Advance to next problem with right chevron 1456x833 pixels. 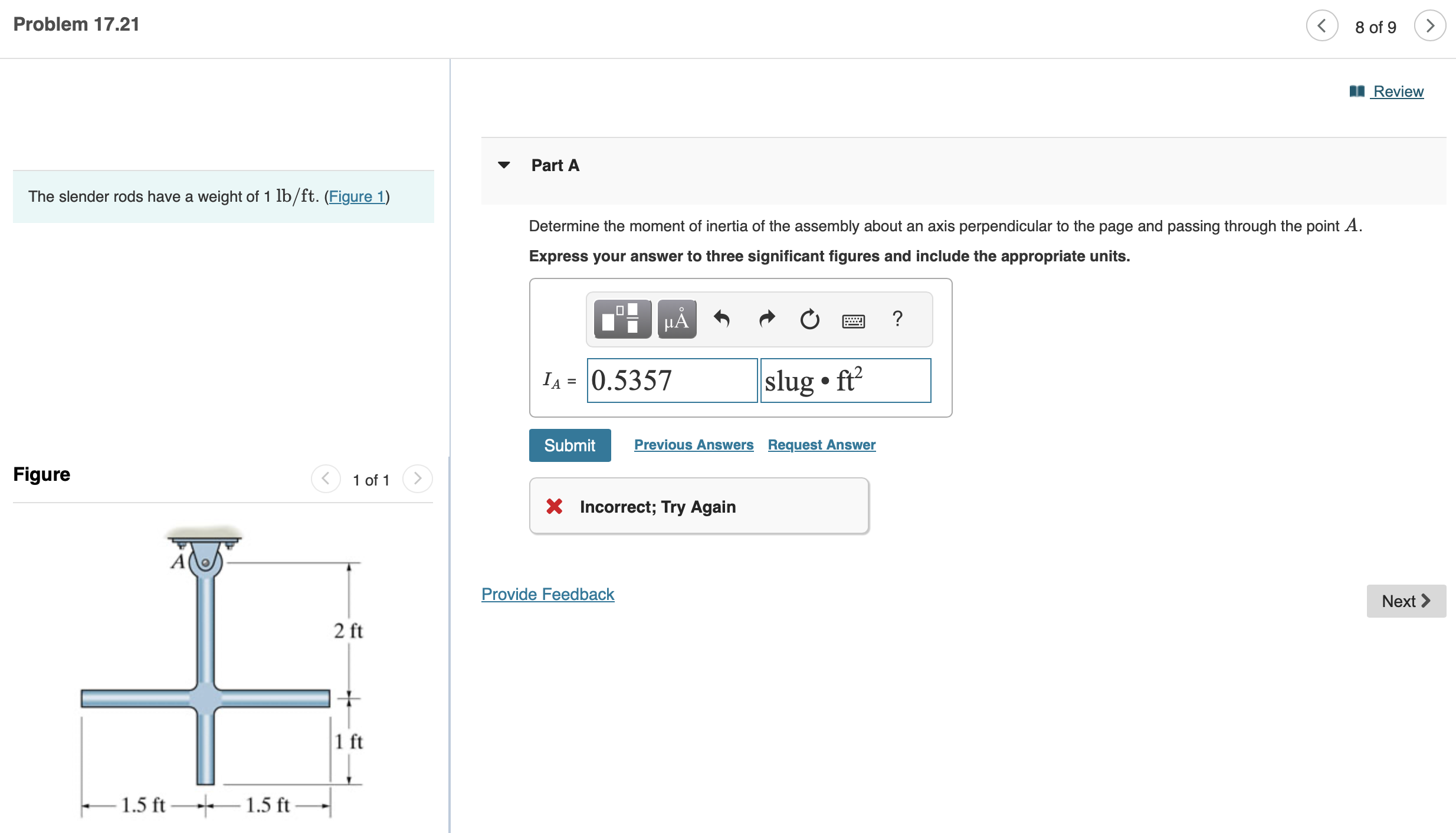(1430, 25)
